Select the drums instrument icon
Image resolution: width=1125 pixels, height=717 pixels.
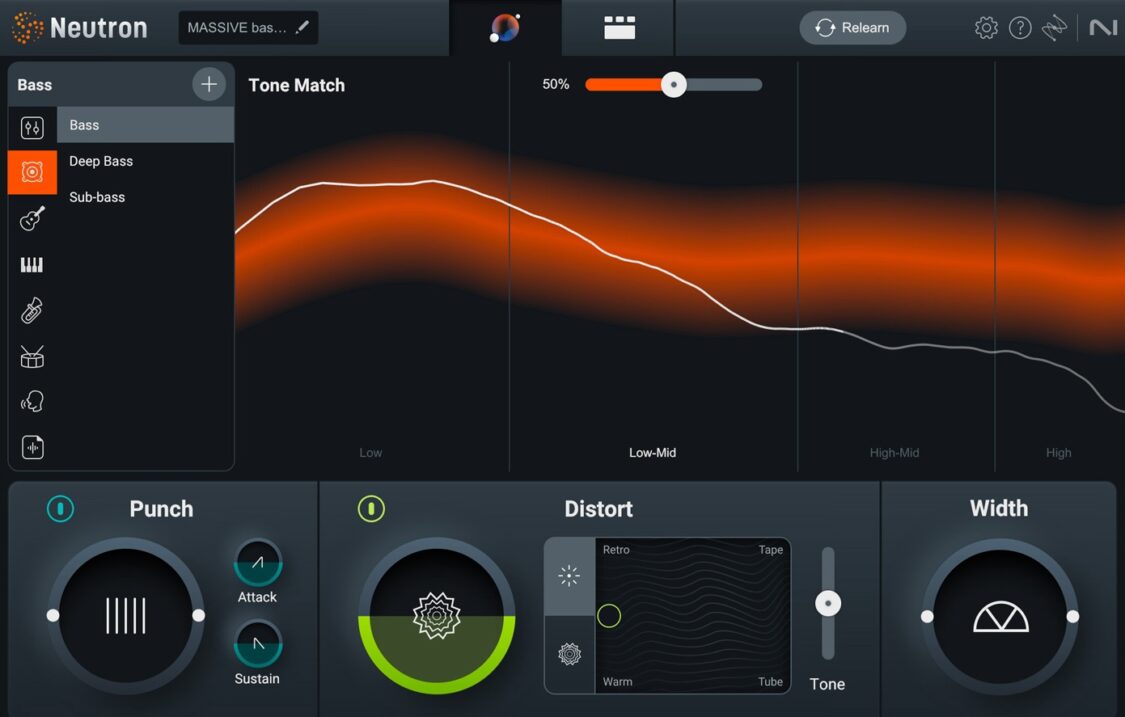point(31,356)
